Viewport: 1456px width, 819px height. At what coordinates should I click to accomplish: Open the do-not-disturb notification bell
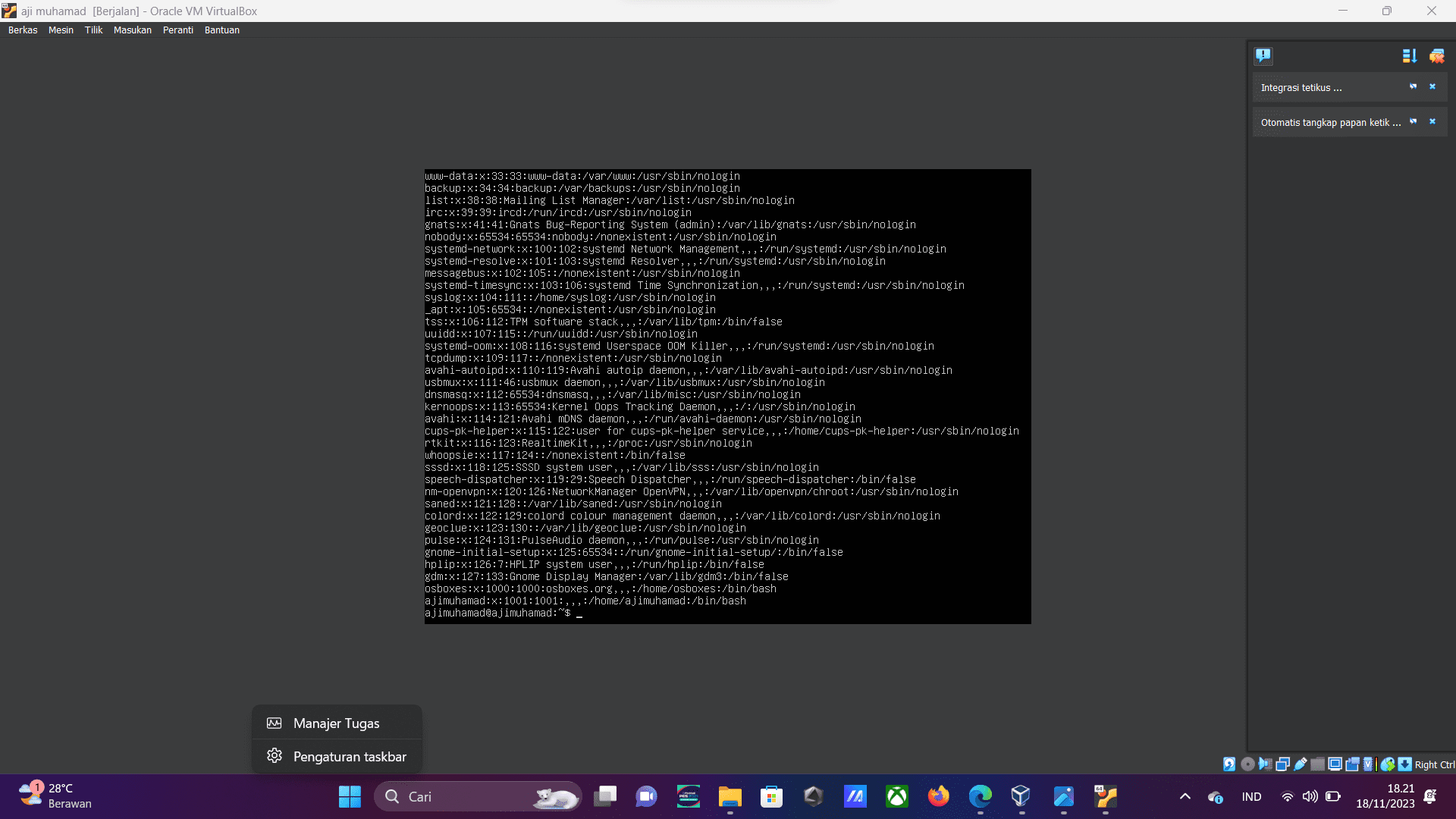pos(1430,796)
